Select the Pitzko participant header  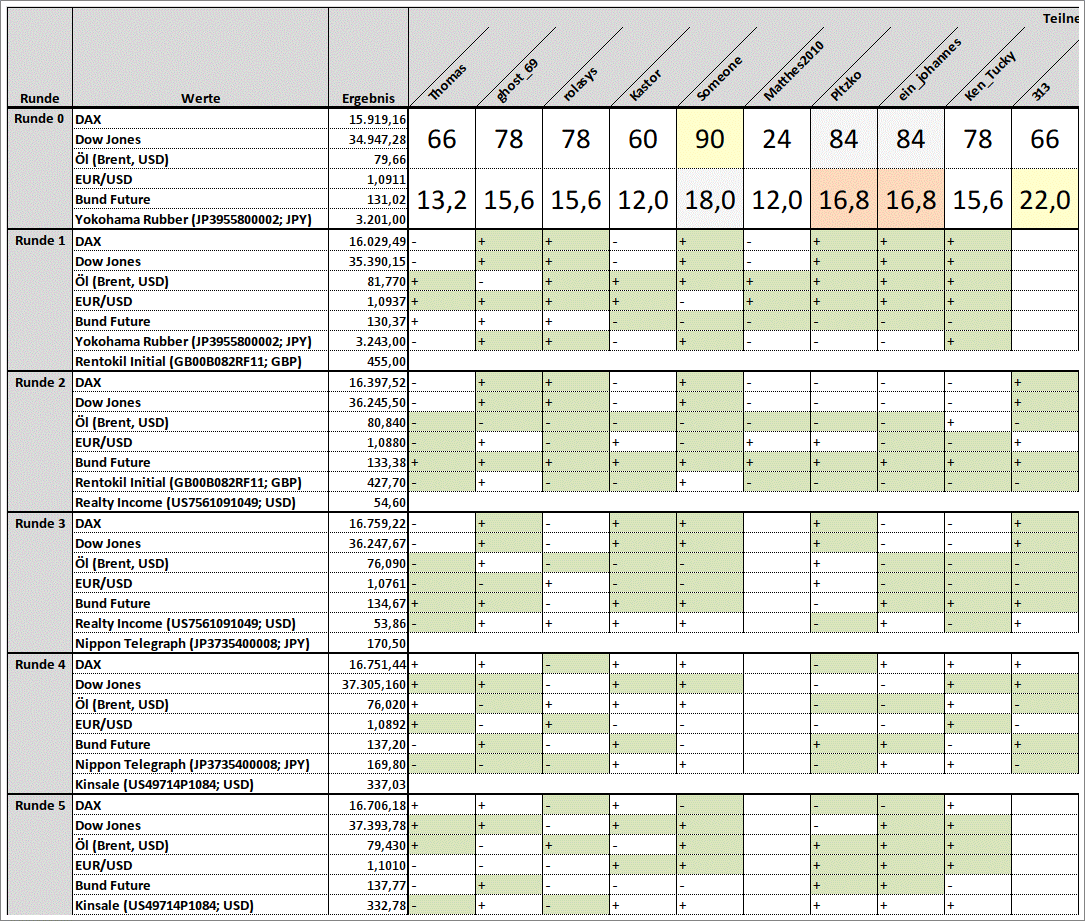click(846, 85)
